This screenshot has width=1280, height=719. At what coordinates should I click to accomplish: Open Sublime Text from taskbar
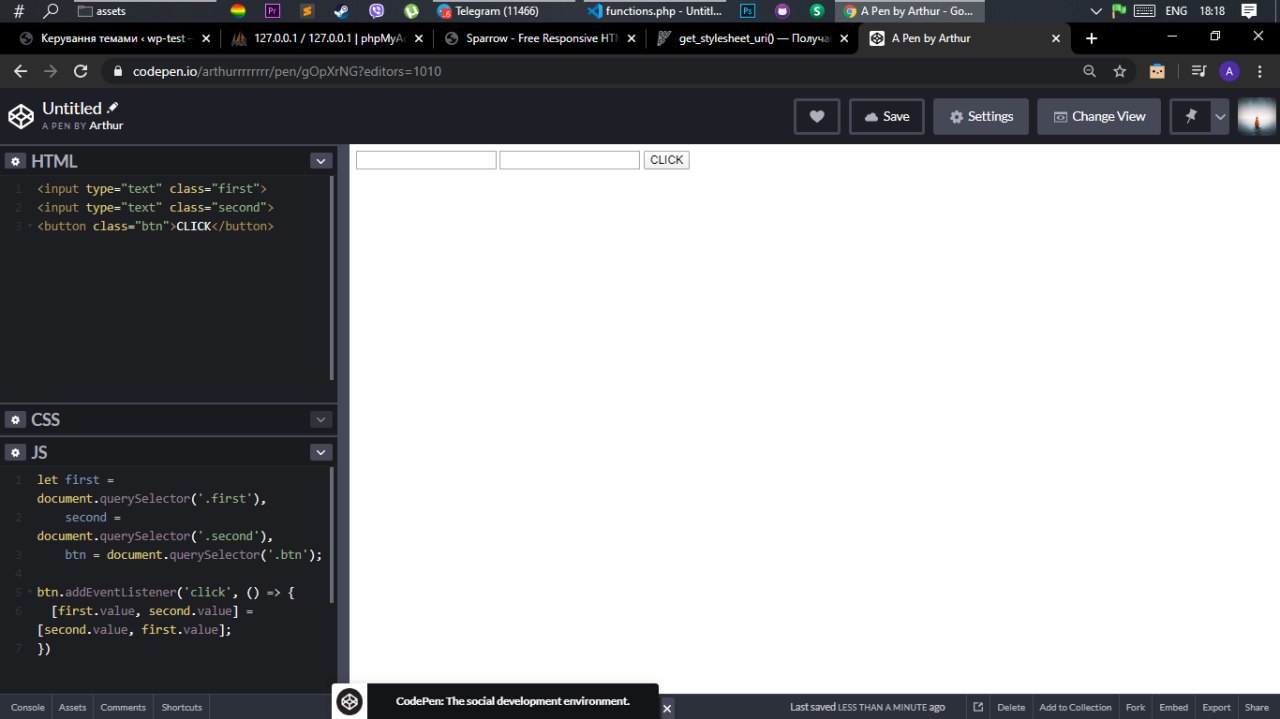(x=307, y=11)
